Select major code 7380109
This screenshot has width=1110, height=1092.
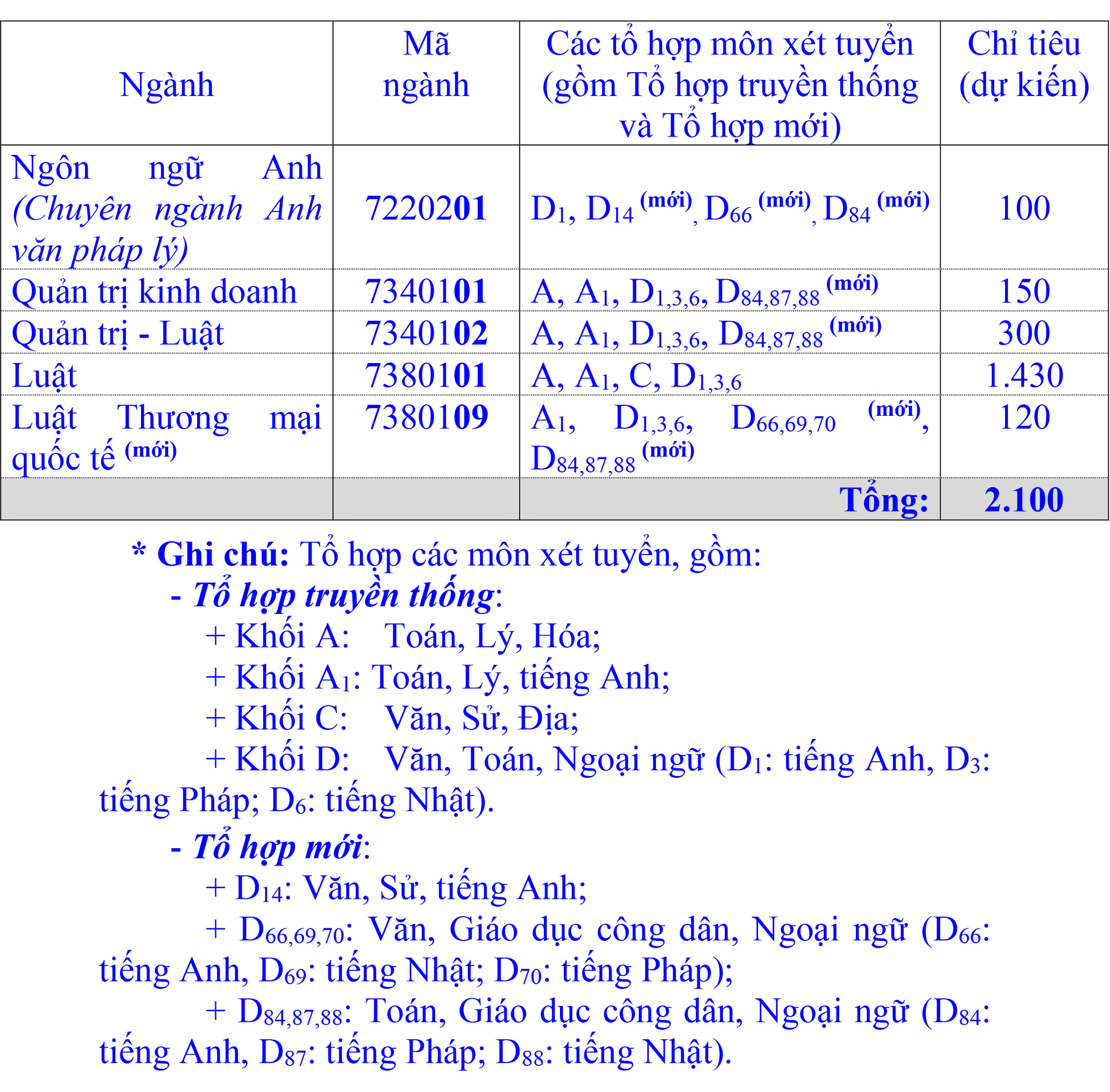coord(426,417)
